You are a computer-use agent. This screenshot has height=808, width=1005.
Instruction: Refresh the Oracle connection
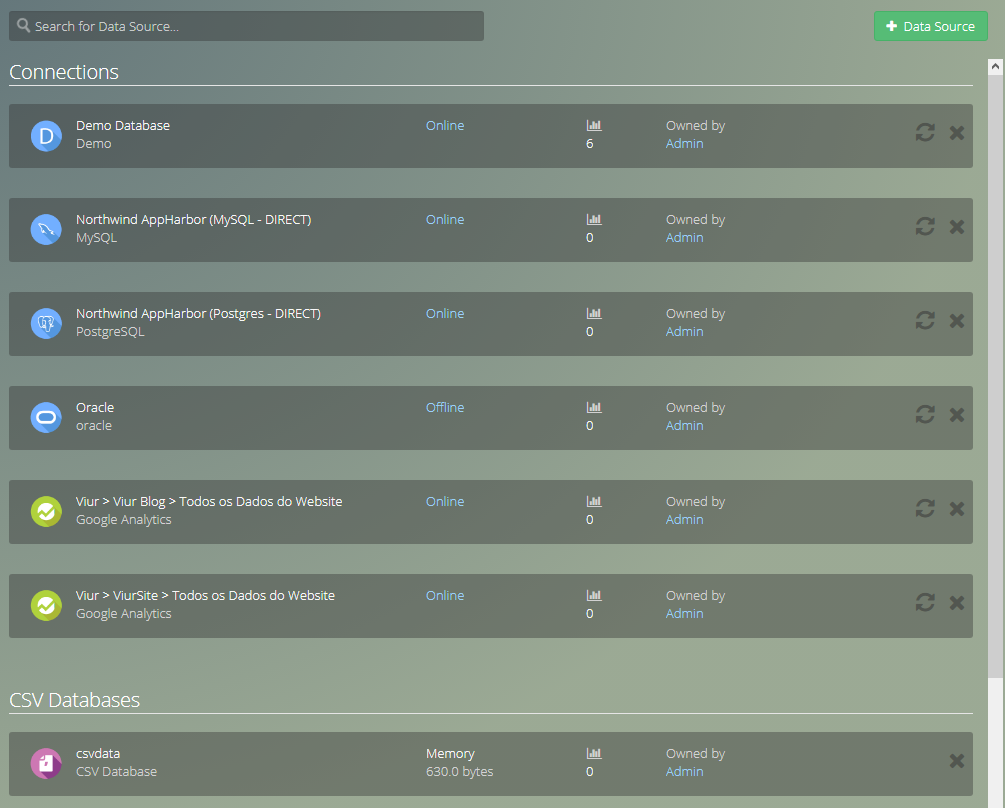925,415
